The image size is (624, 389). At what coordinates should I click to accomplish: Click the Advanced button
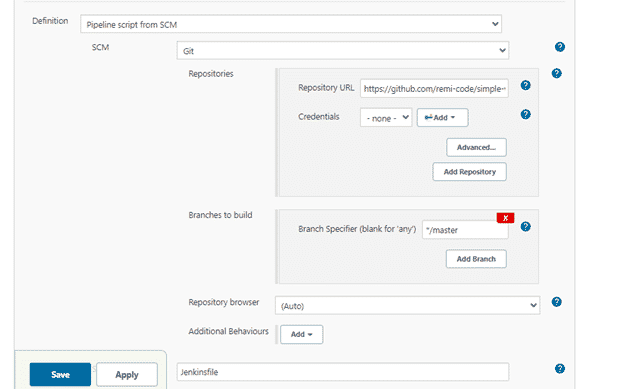[476, 147]
